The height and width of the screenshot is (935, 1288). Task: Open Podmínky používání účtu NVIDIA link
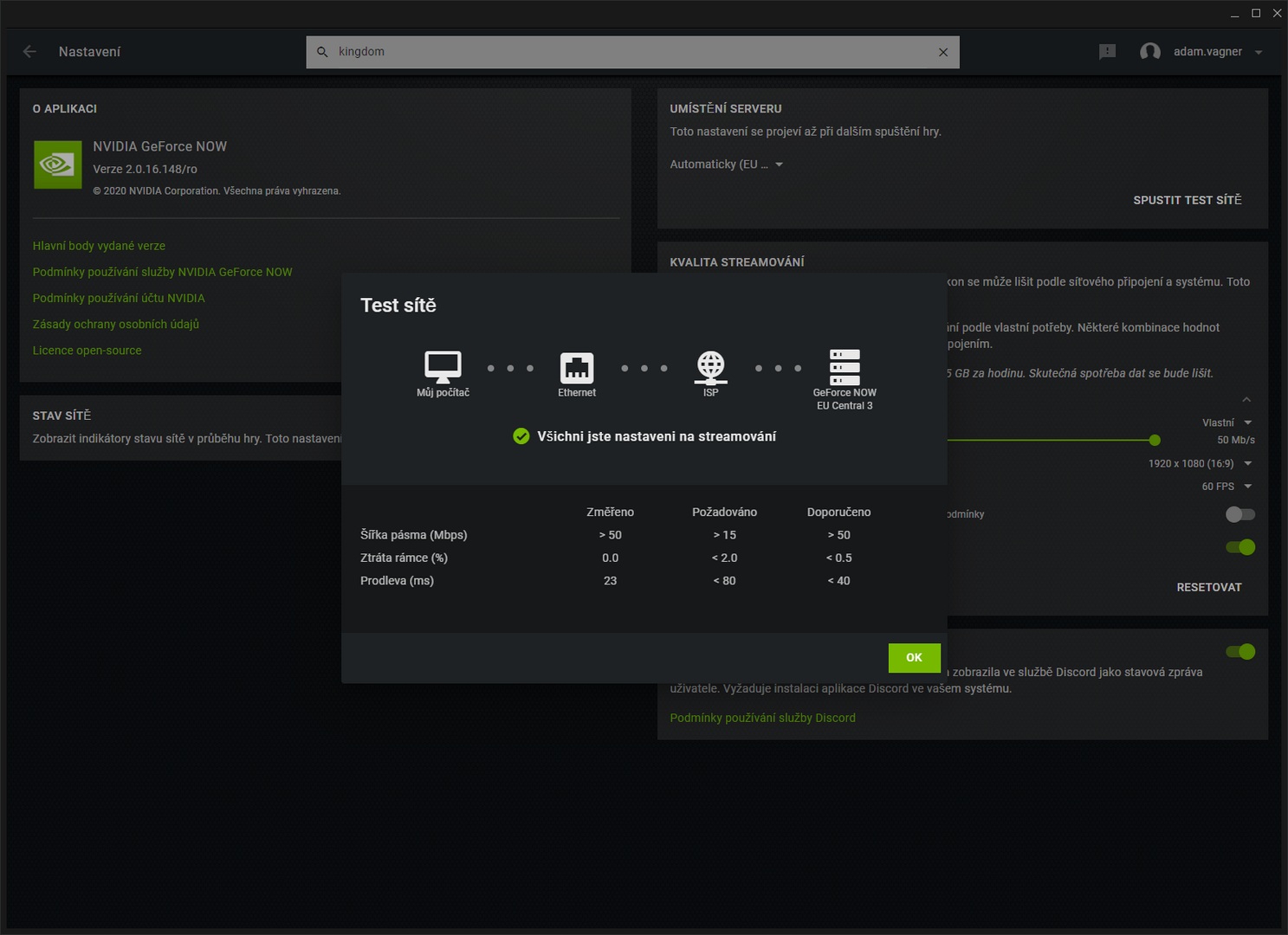coord(119,298)
